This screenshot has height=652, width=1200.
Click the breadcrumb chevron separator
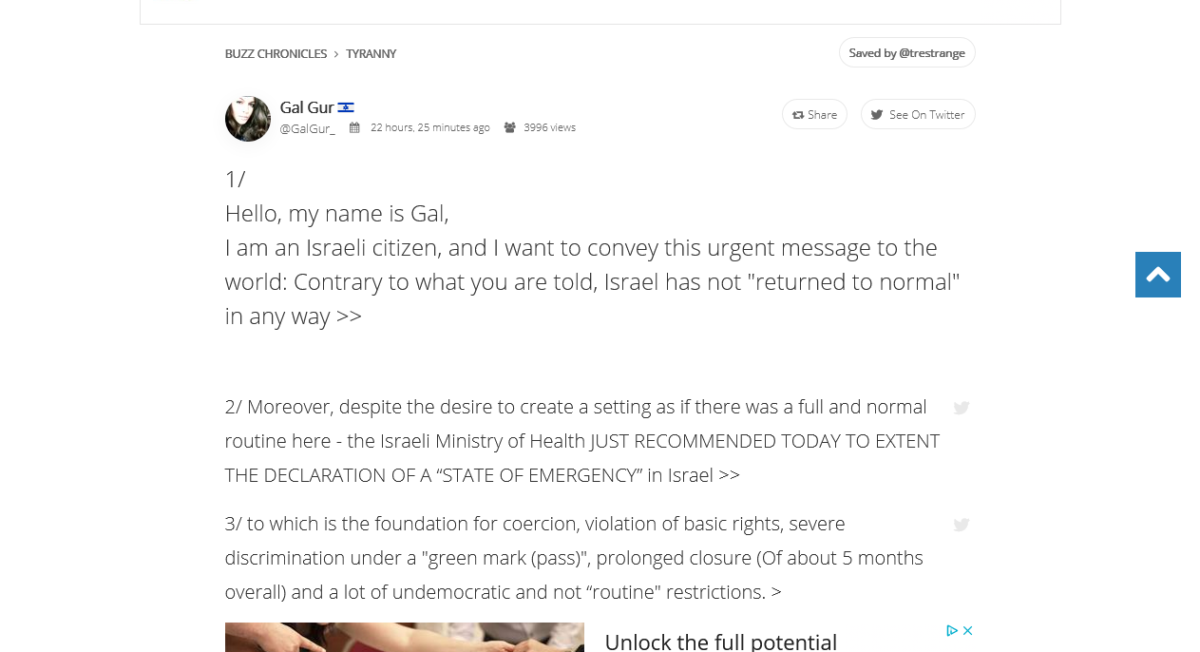pyautogui.click(x=337, y=54)
